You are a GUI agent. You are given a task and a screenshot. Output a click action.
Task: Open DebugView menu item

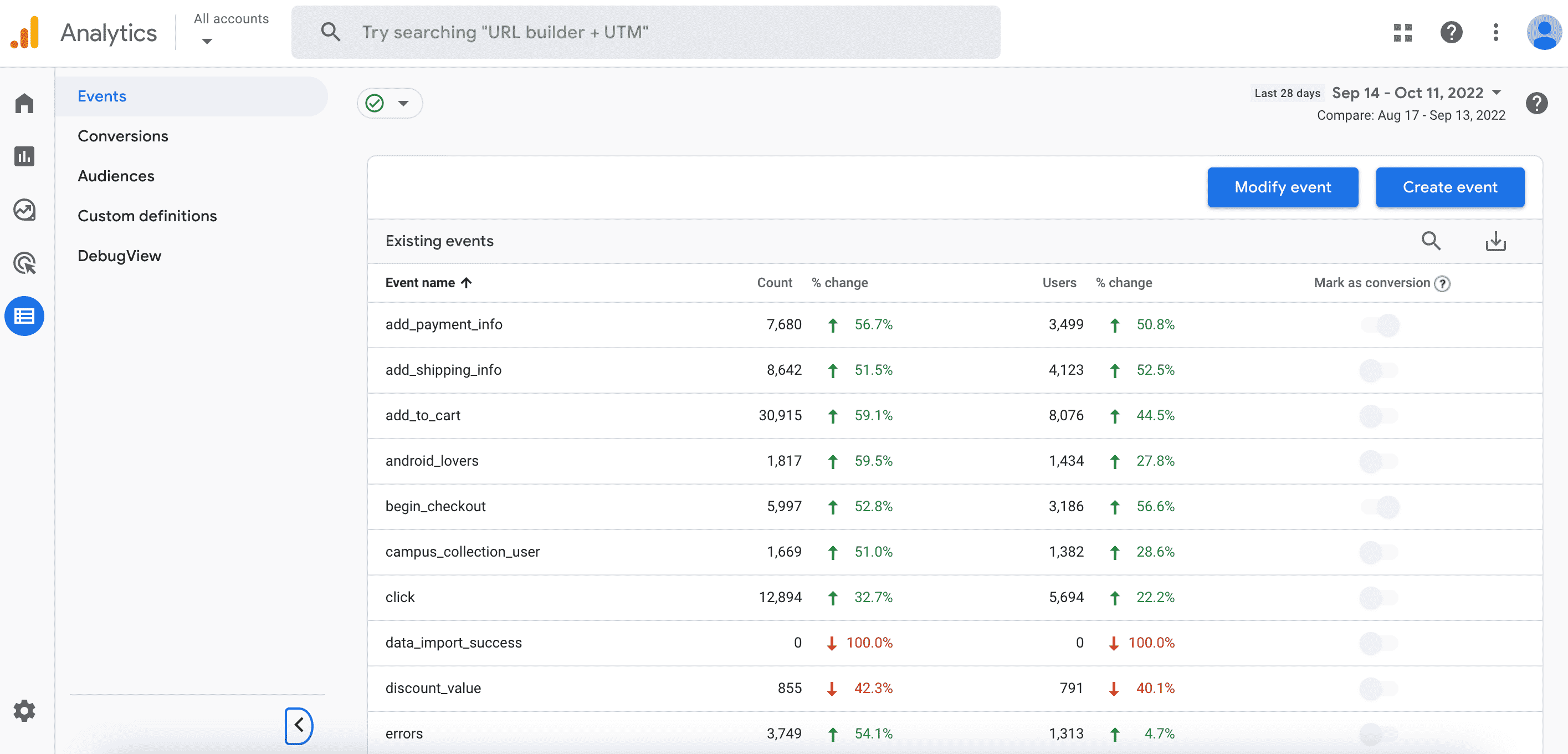(x=119, y=256)
